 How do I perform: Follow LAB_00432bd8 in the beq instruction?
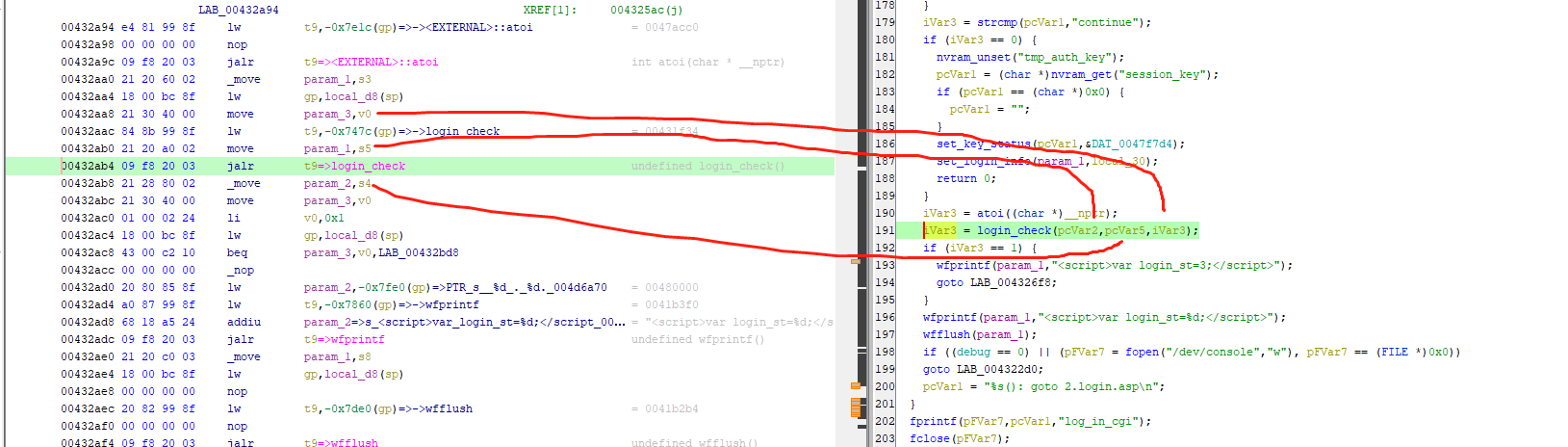tap(419, 252)
